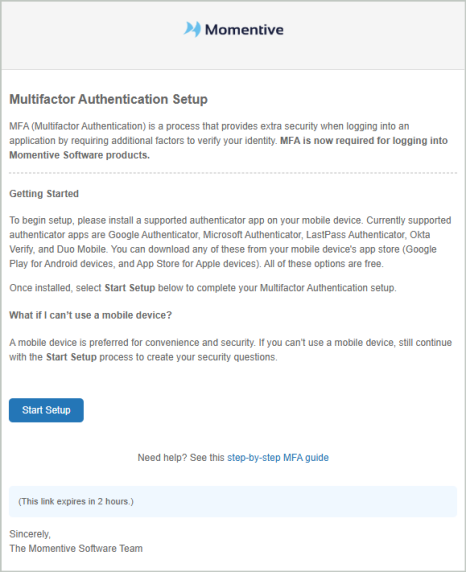Click bold Start Setup text after "Once installed, select"
The height and width of the screenshot is (572, 466).
point(130,288)
